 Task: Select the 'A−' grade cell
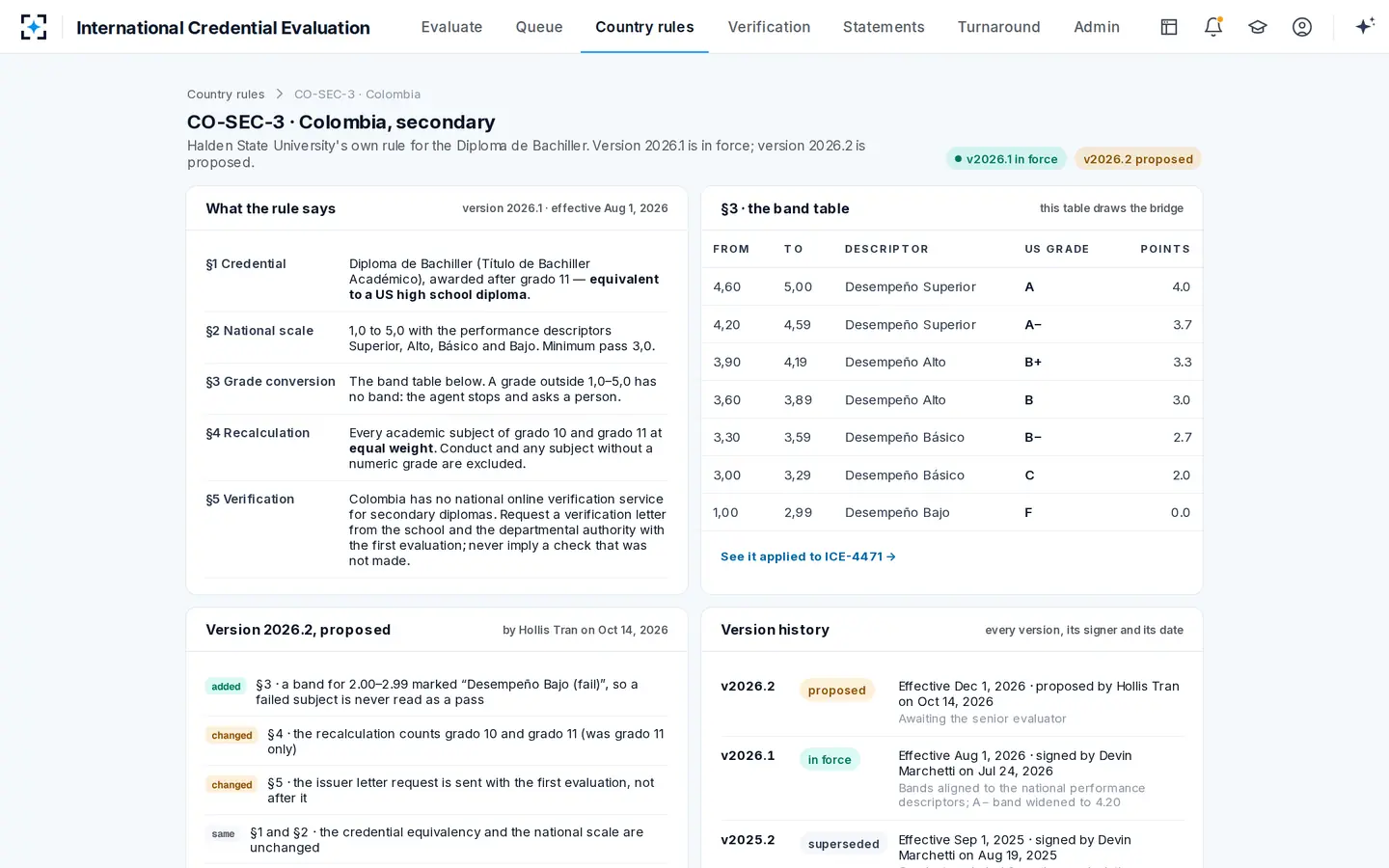pyautogui.click(x=1033, y=324)
